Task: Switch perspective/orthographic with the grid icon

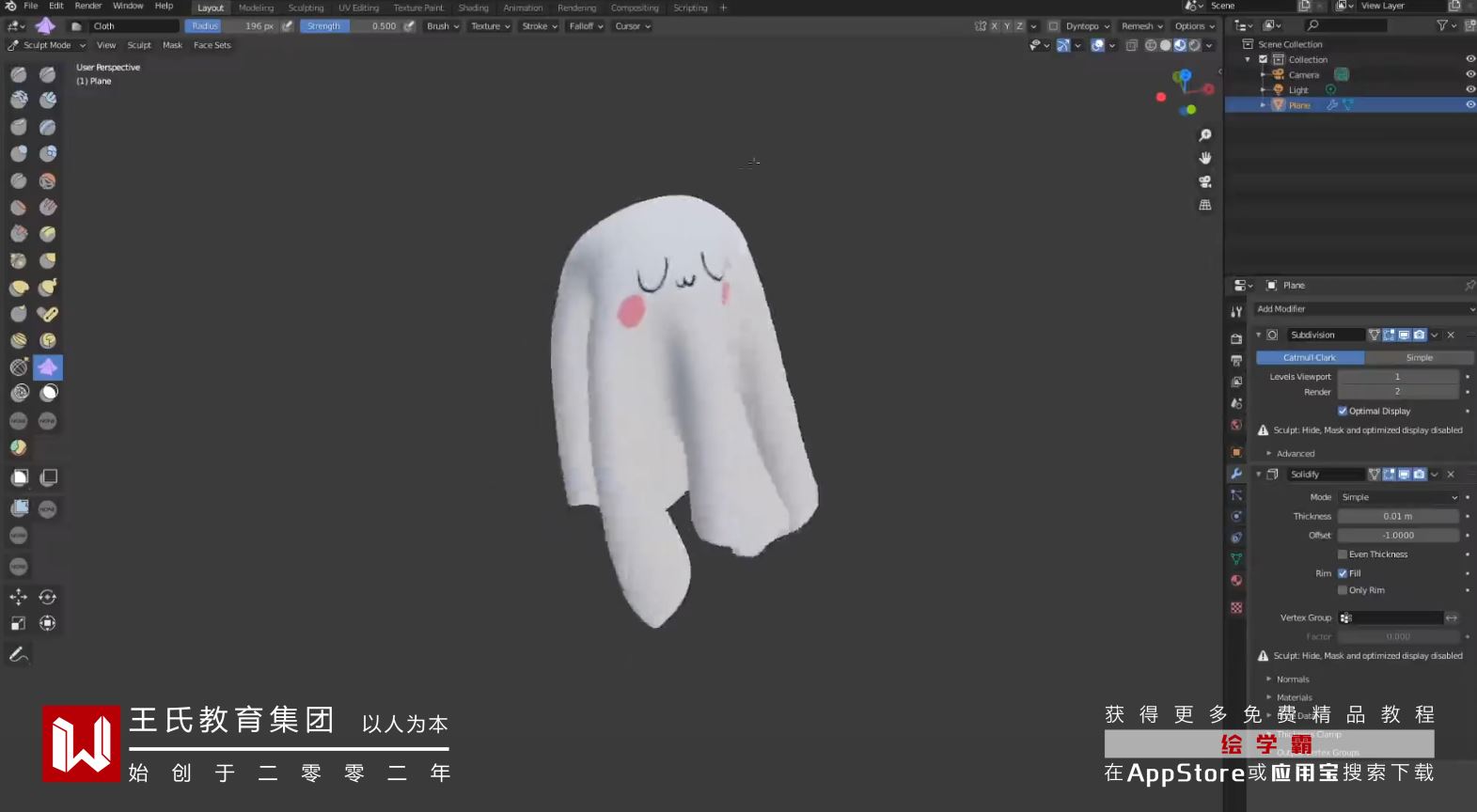Action: [1205, 205]
